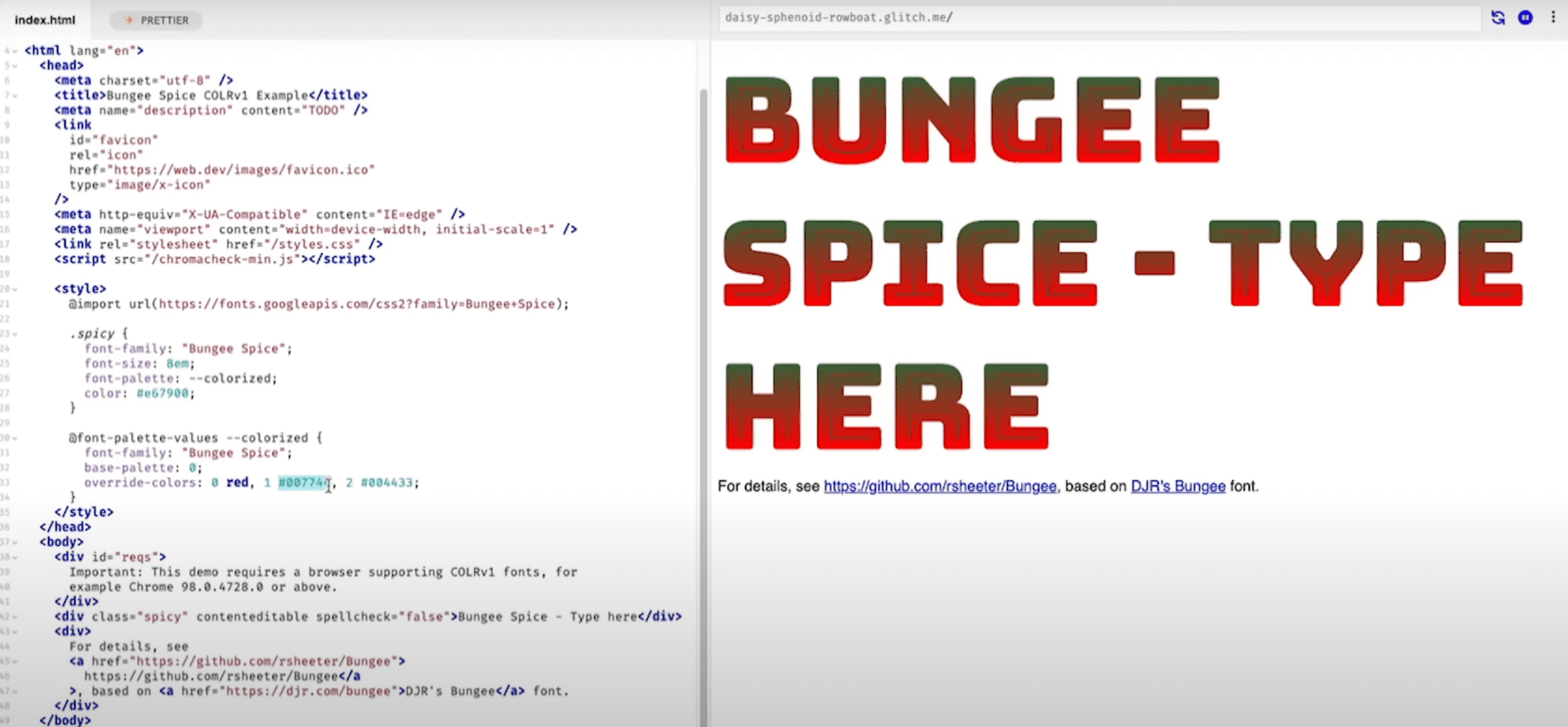Screen dimensions: 1568x727
Task: Click the Prettier sparkle icon
Action: click(129, 20)
